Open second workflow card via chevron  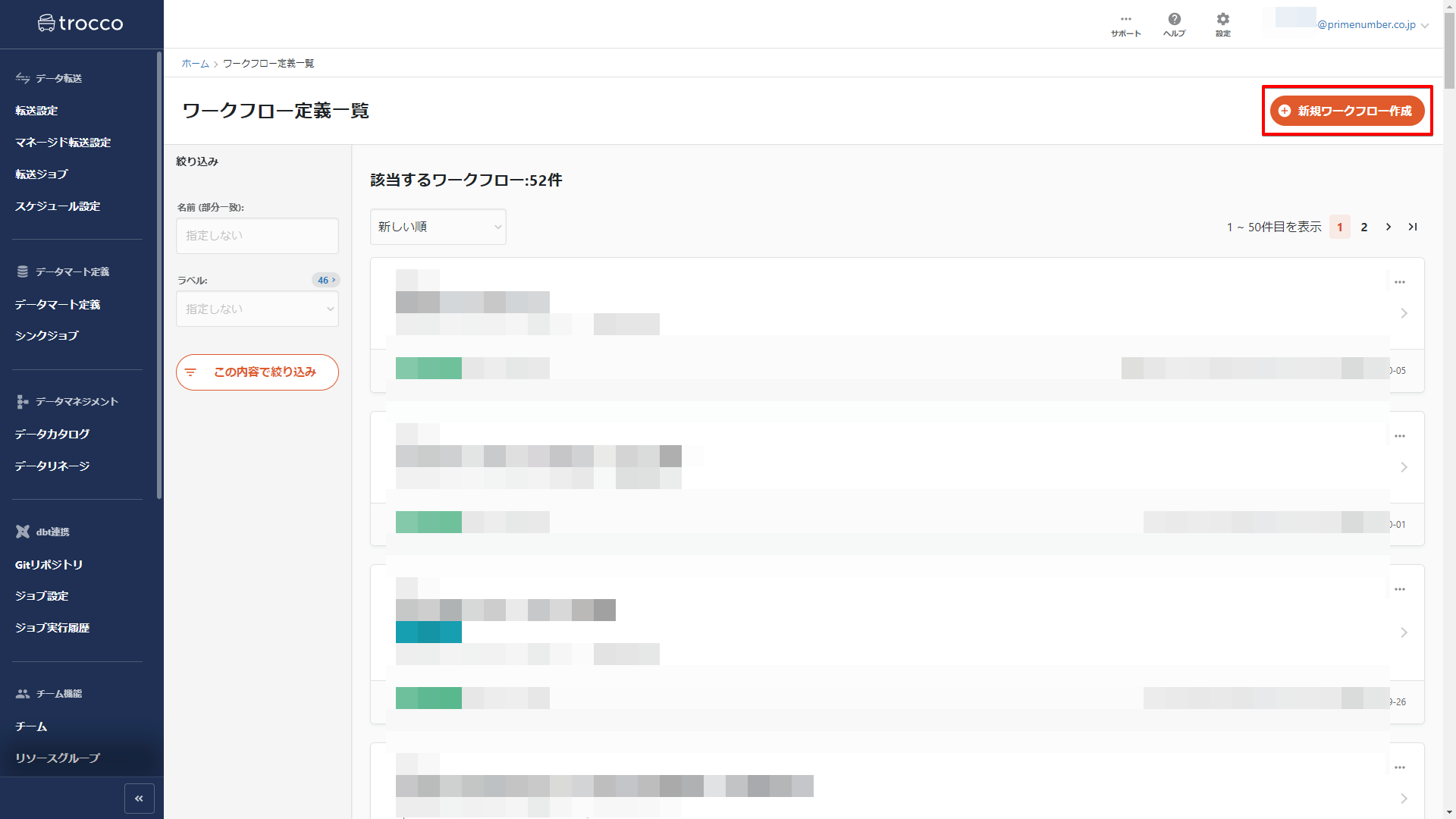(1404, 467)
